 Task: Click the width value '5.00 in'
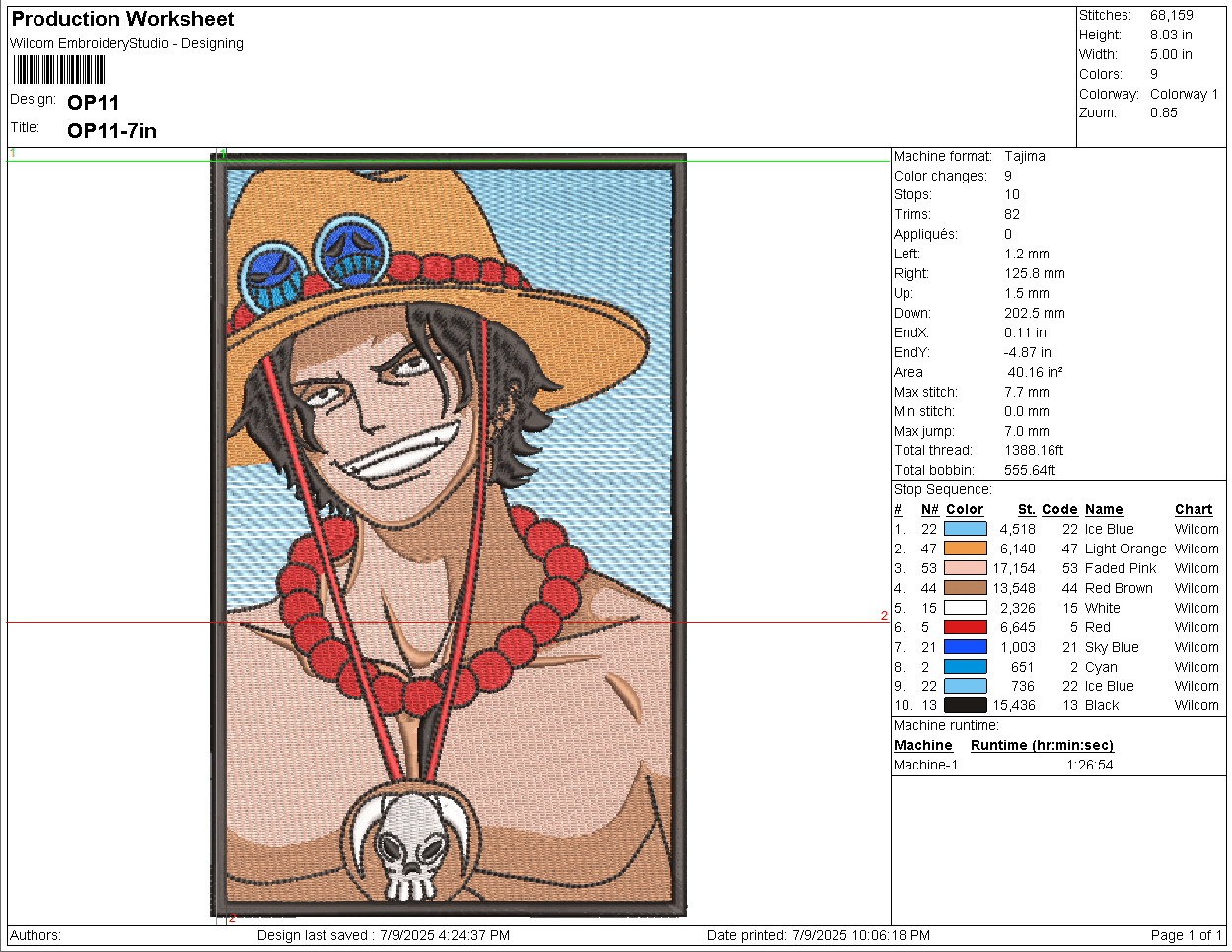tap(1171, 54)
